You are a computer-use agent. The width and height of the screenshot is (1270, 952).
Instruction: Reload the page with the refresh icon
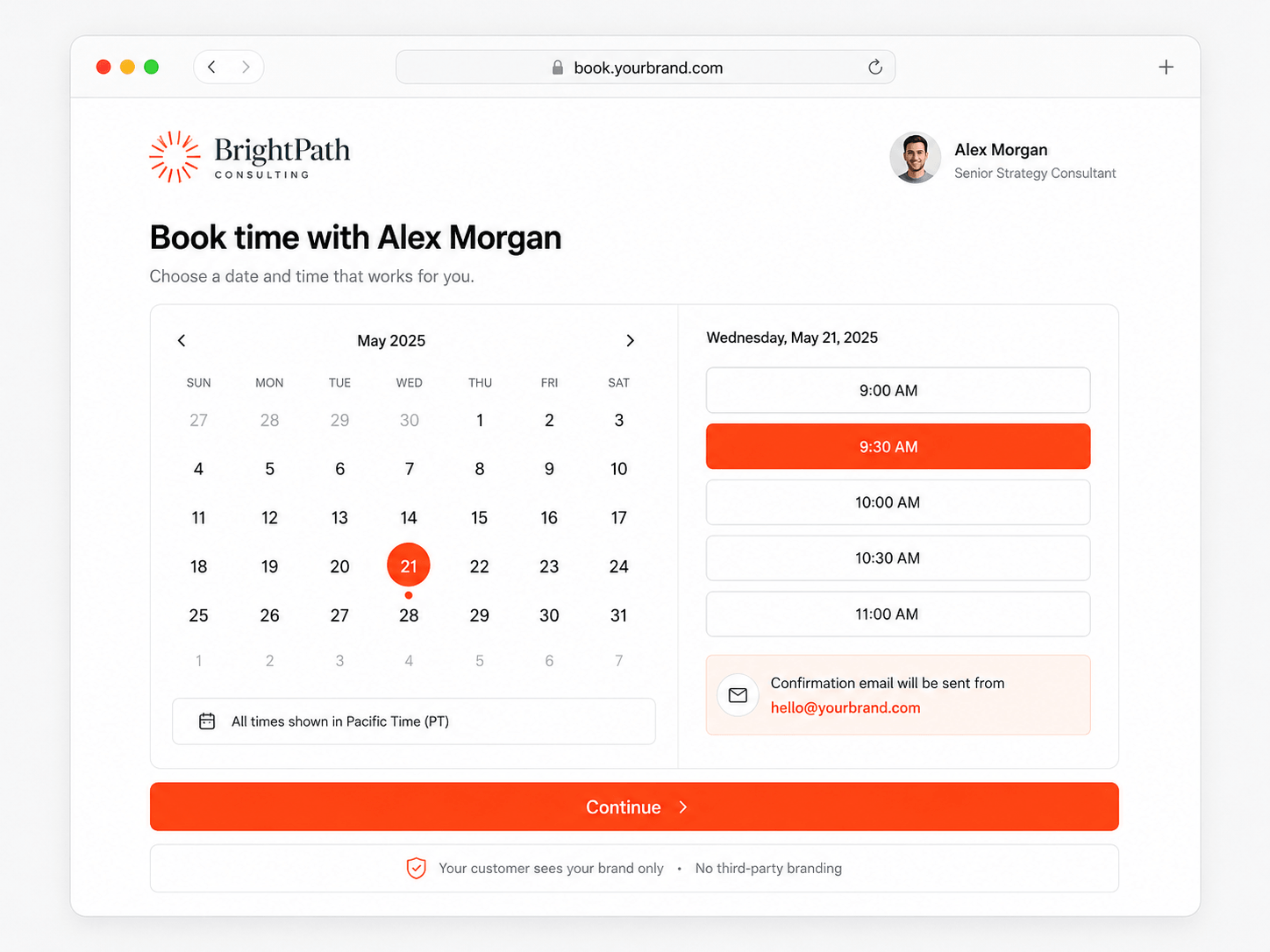[874, 67]
